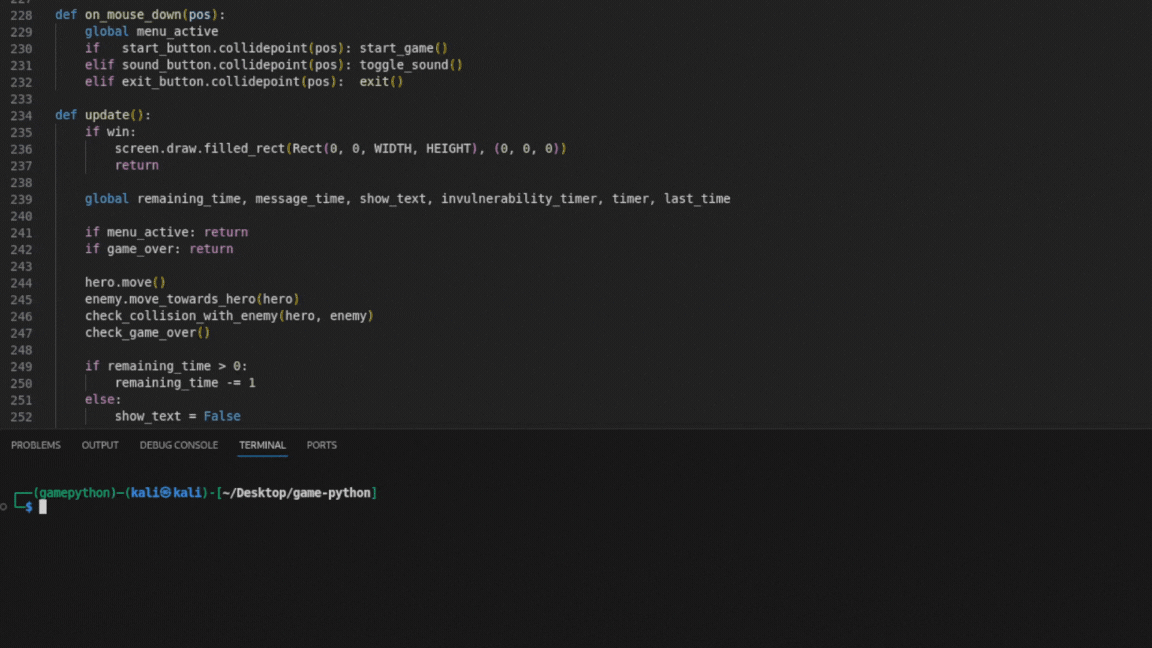Click the kali㉿kali user label in terminal
Screen dimensions: 1152x648
pyautogui.click(x=166, y=493)
